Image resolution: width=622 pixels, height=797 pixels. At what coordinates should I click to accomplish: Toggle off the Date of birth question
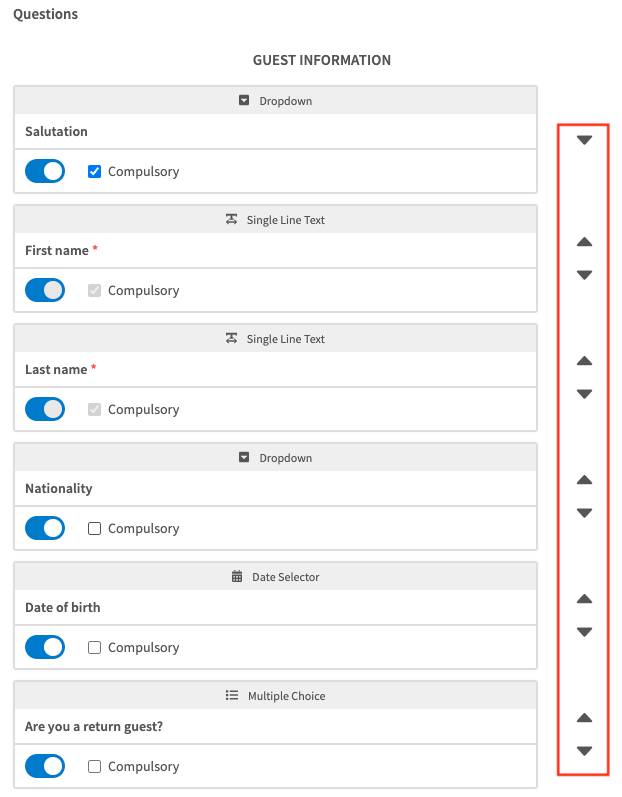(x=45, y=647)
